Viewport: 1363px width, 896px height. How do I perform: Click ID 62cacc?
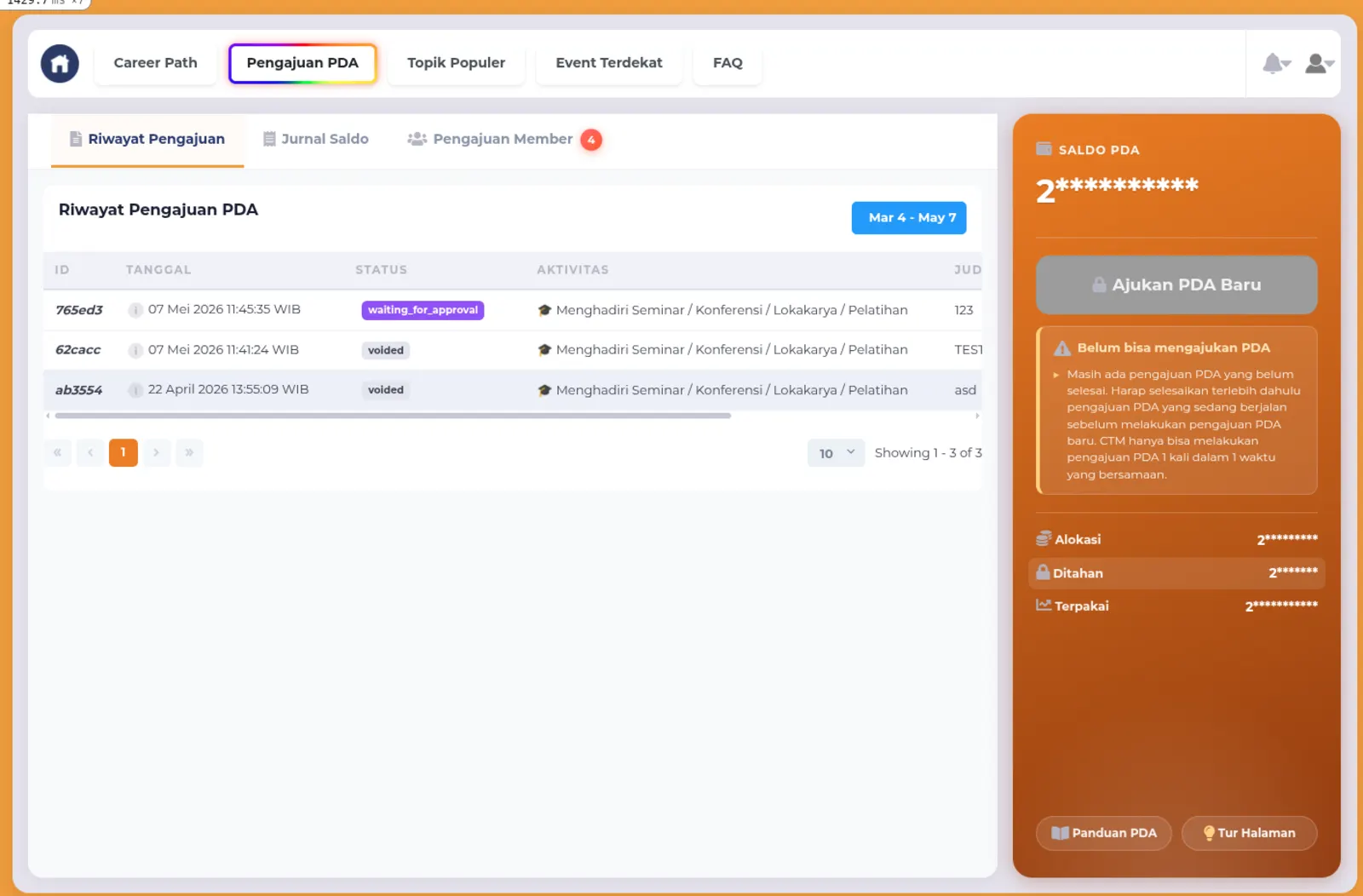coord(78,350)
